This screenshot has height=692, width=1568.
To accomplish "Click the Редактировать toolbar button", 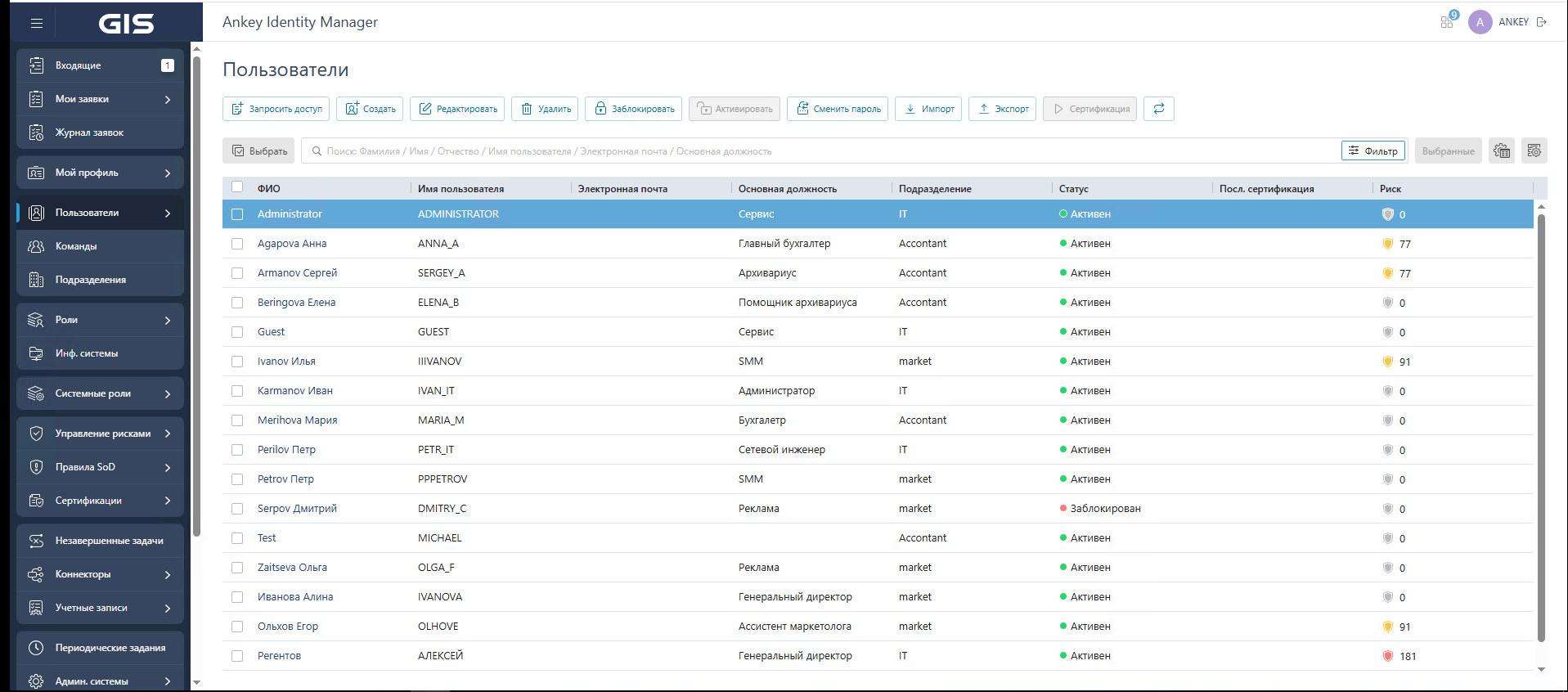I will point(457,109).
